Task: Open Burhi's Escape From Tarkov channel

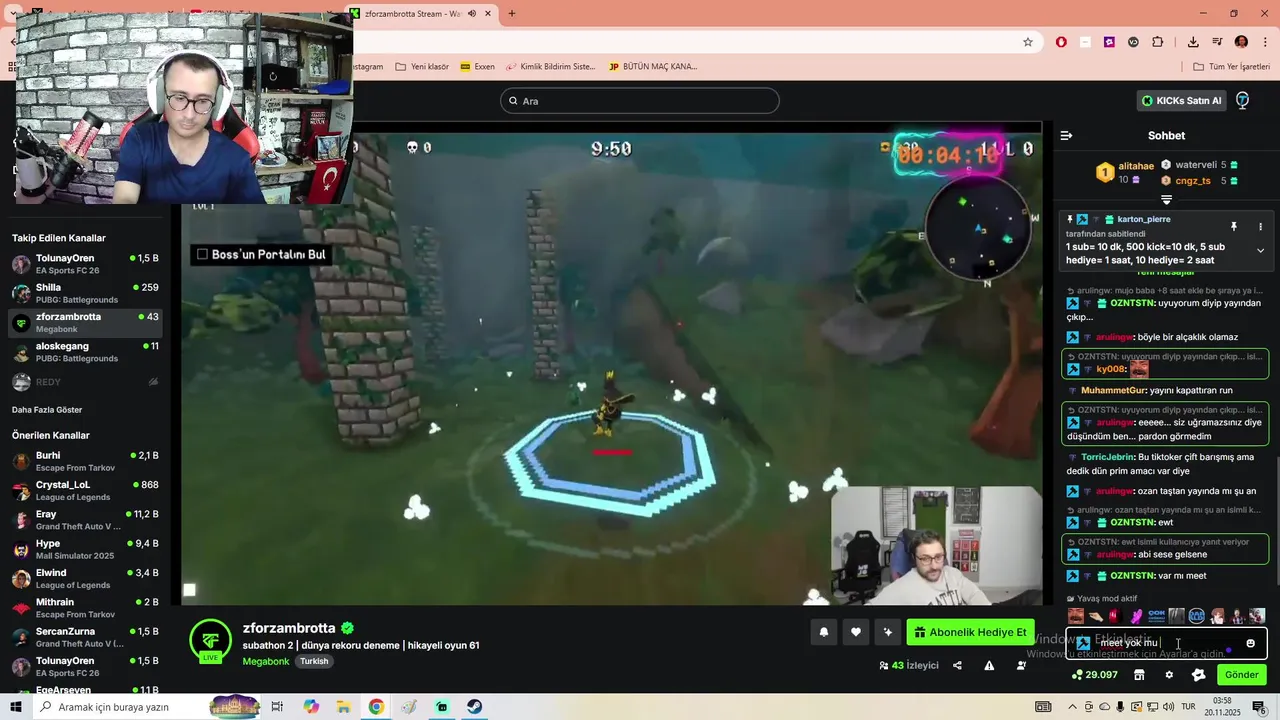Action: pos(86,461)
